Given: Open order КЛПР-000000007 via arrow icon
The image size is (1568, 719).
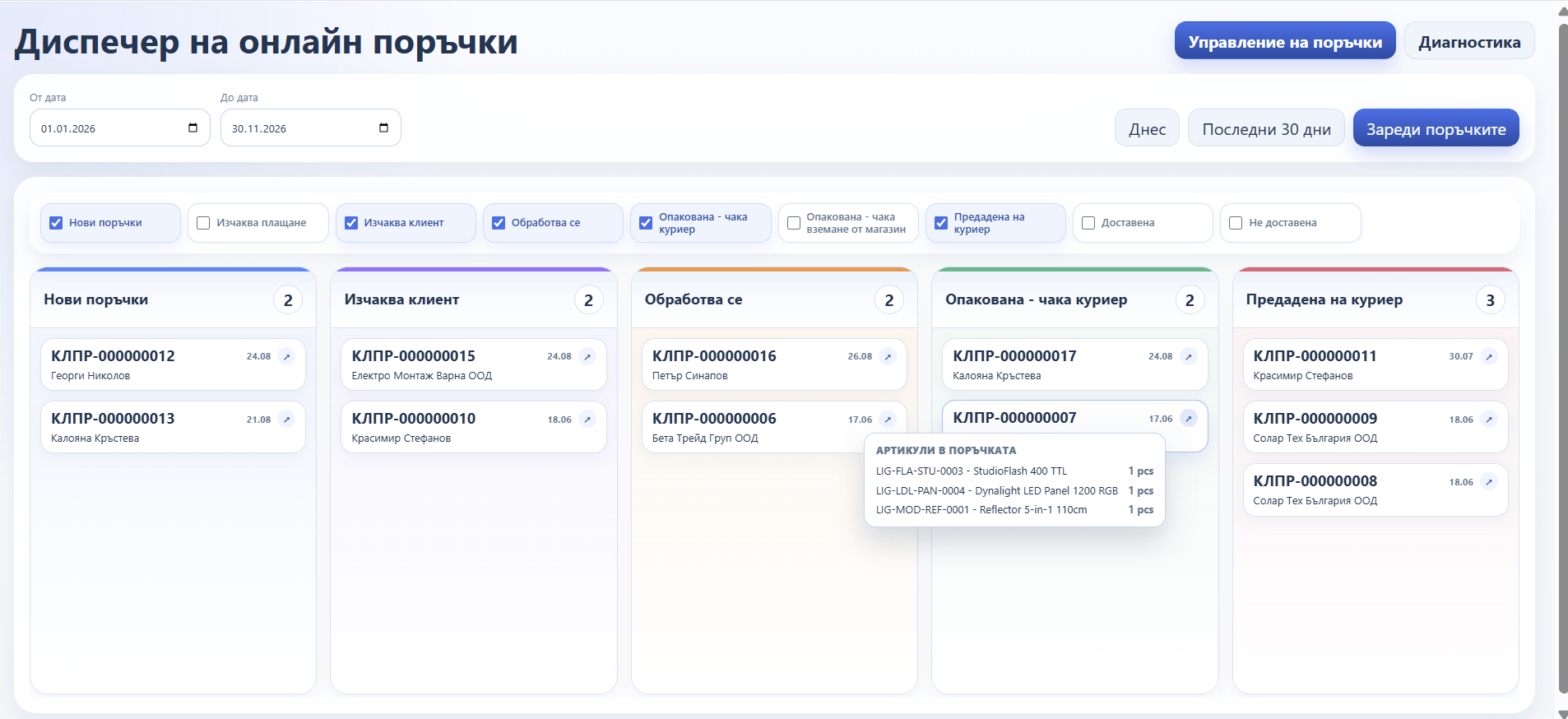Looking at the screenshot, I should coord(1189,419).
